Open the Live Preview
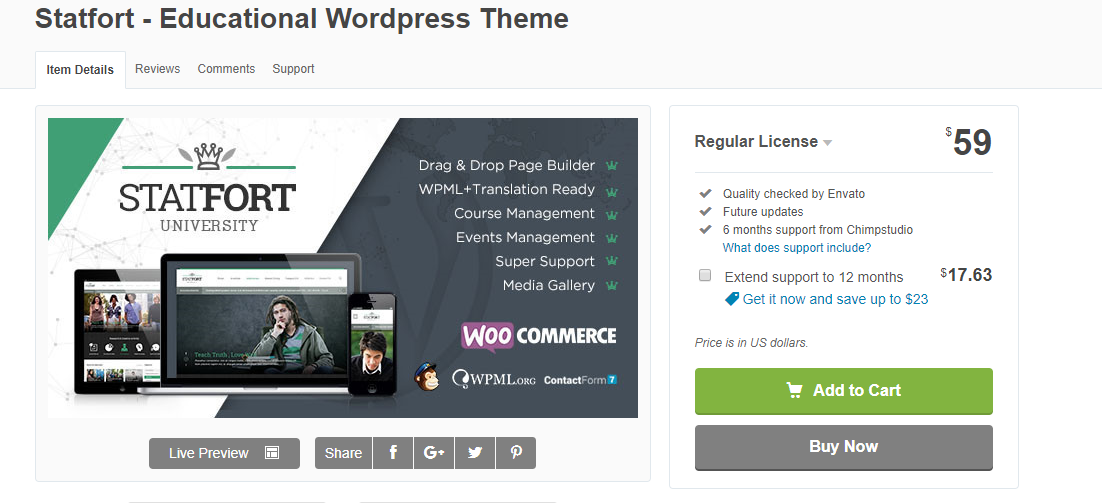The height and width of the screenshot is (503, 1102). point(224,453)
